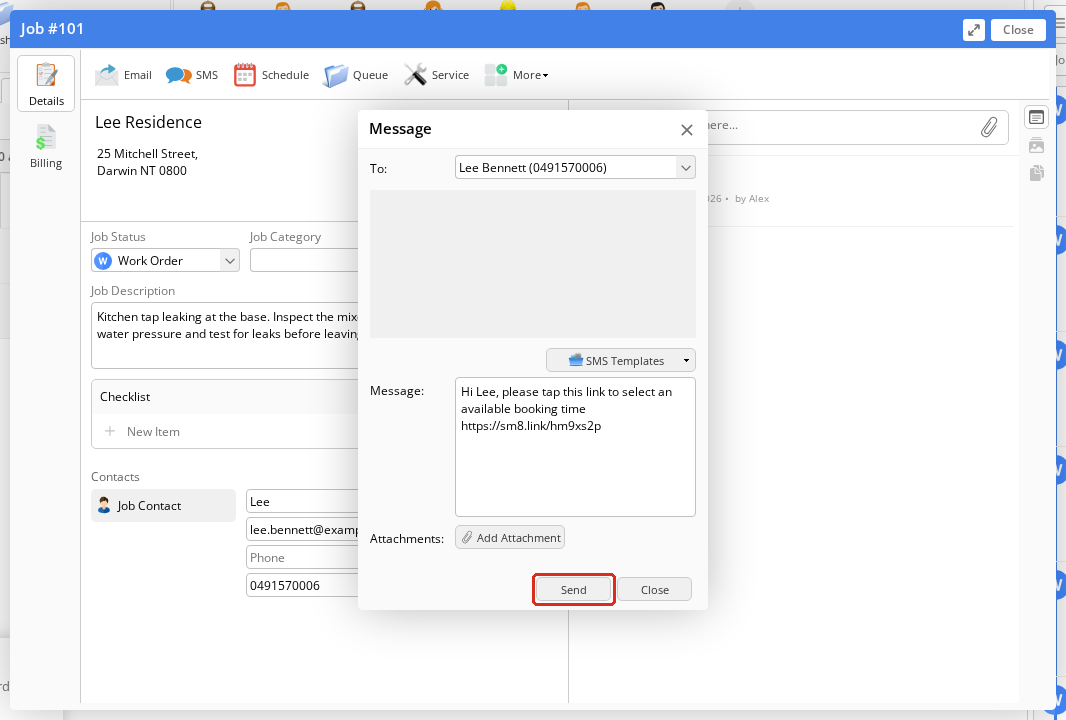Image resolution: width=1066 pixels, height=720 pixels.
Task: Send the SMS message
Action: 573,589
